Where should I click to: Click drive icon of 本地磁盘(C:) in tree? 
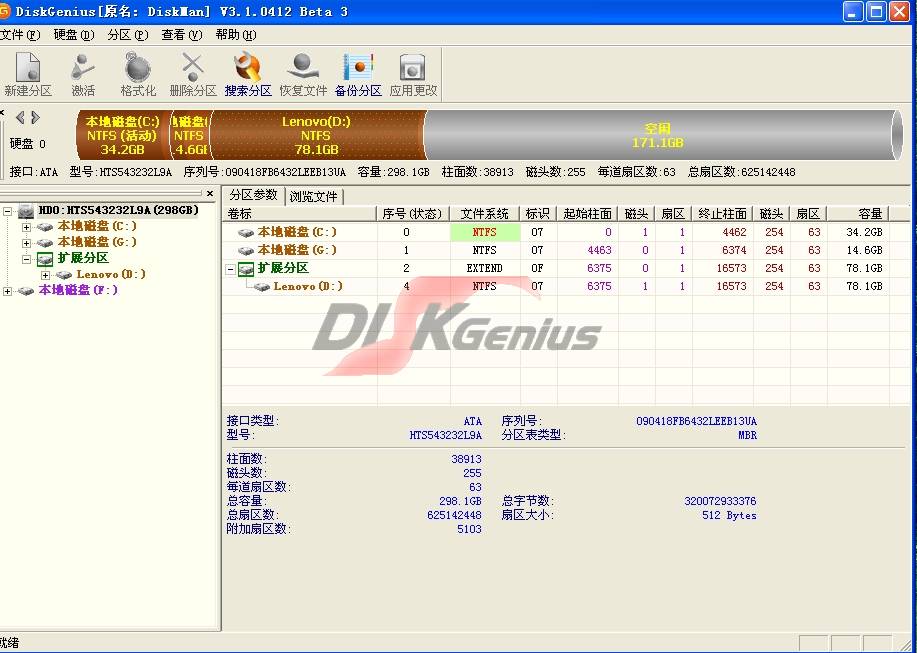pyautogui.click(x=45, y=227)
